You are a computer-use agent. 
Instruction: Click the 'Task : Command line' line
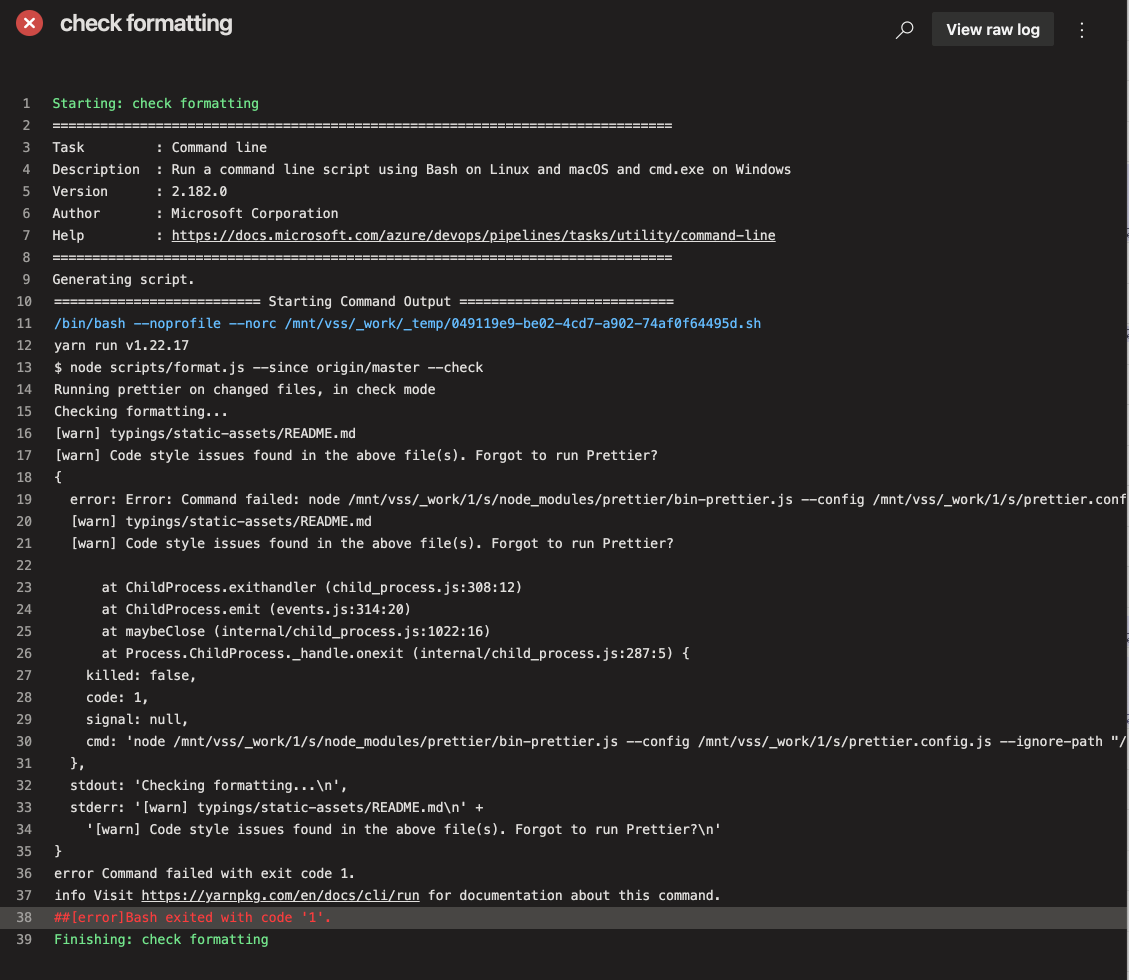point(159,148)
